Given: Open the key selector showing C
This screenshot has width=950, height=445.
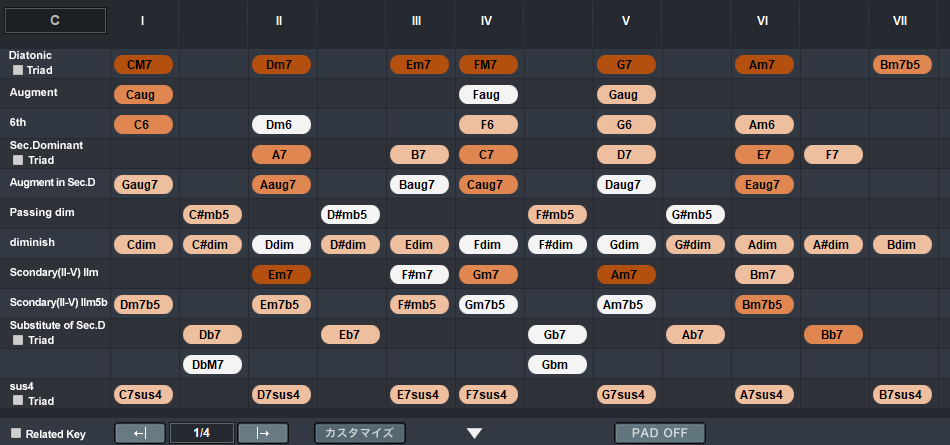Looking at the screenshot, I should tap(55, 20).
